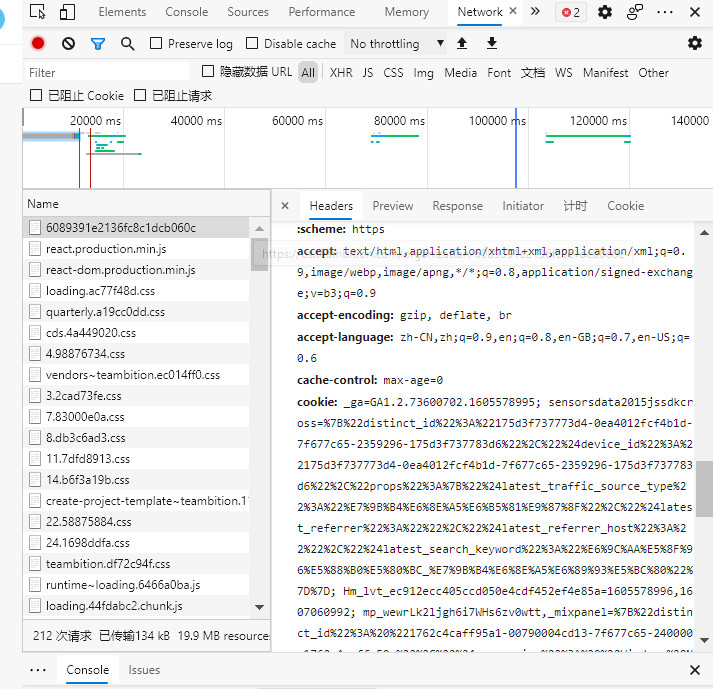
Task: Click scroll-down arrow of request list
Action: (259, 607)
